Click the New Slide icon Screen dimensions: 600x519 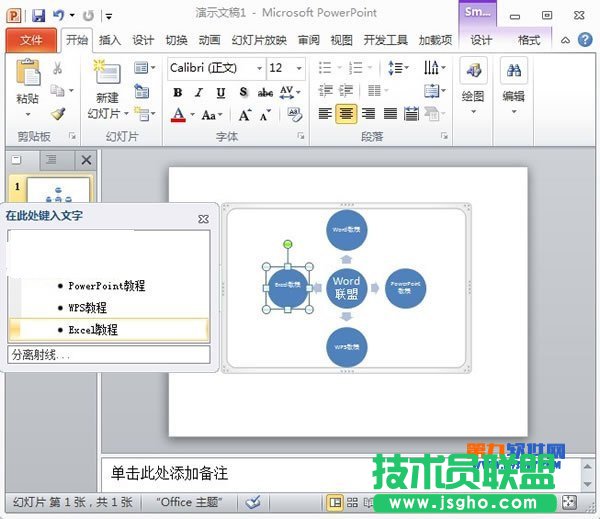coord(107,72)
